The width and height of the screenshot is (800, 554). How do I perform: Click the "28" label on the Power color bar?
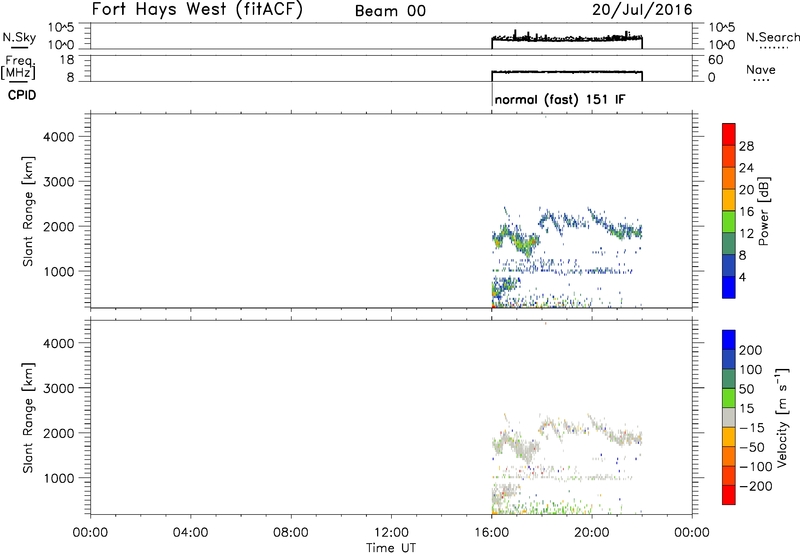[x=746, y=146]
